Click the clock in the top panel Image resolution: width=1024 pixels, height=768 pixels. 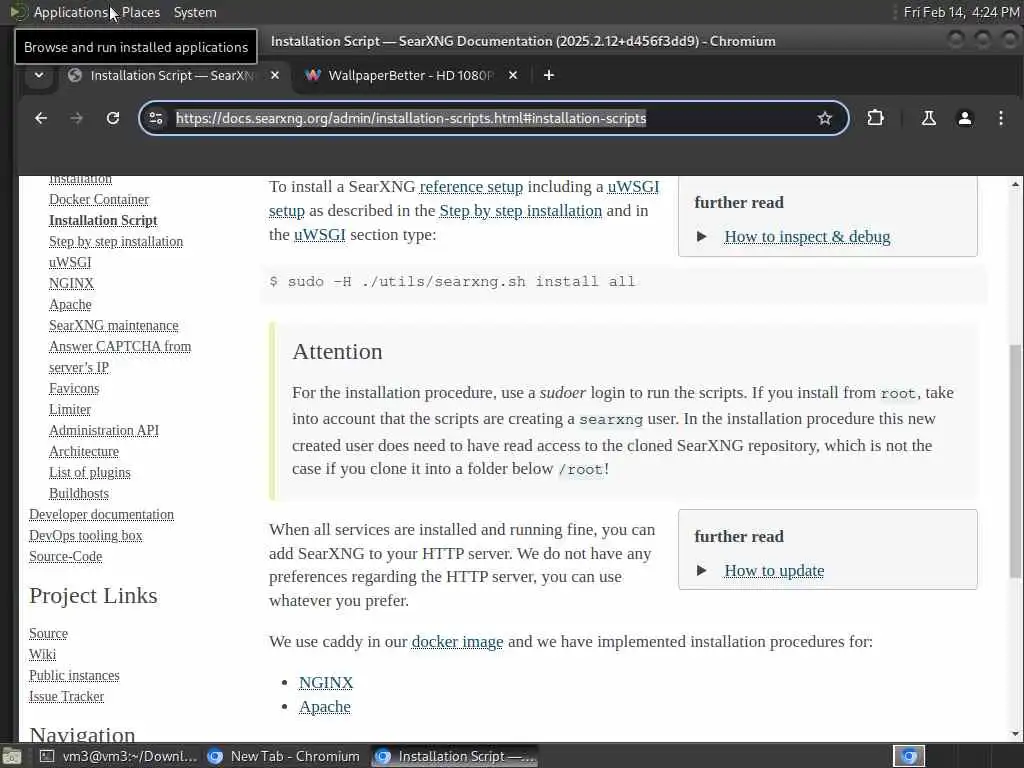(x=961, y=12)
